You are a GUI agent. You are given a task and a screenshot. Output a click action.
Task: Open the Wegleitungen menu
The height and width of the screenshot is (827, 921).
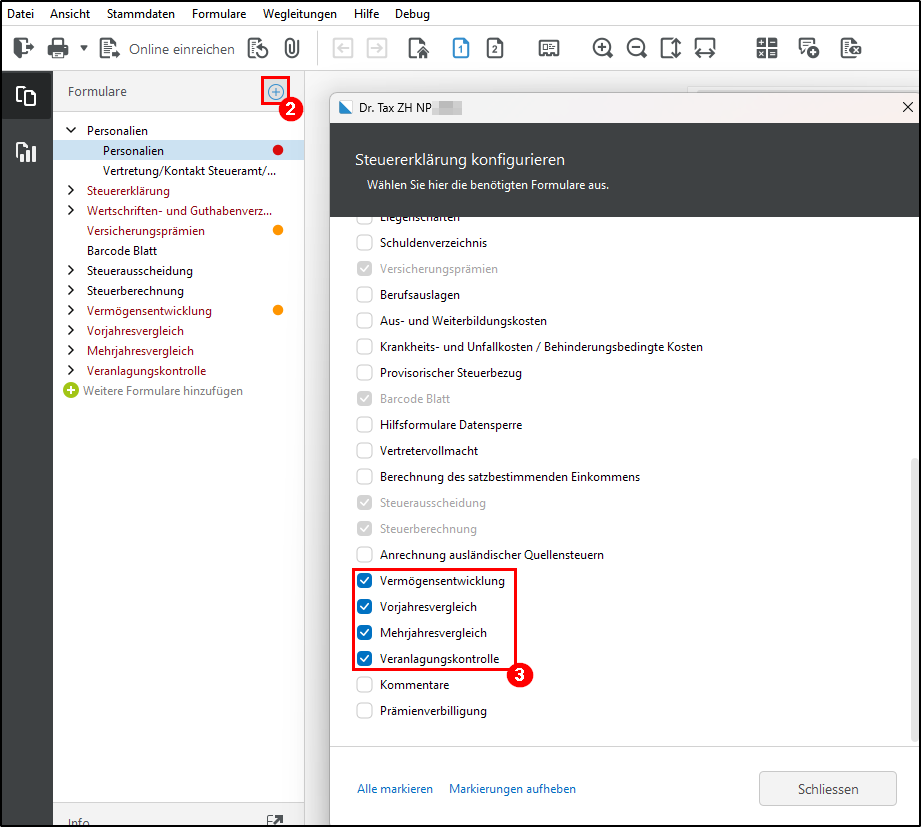[x=300, y=14]
